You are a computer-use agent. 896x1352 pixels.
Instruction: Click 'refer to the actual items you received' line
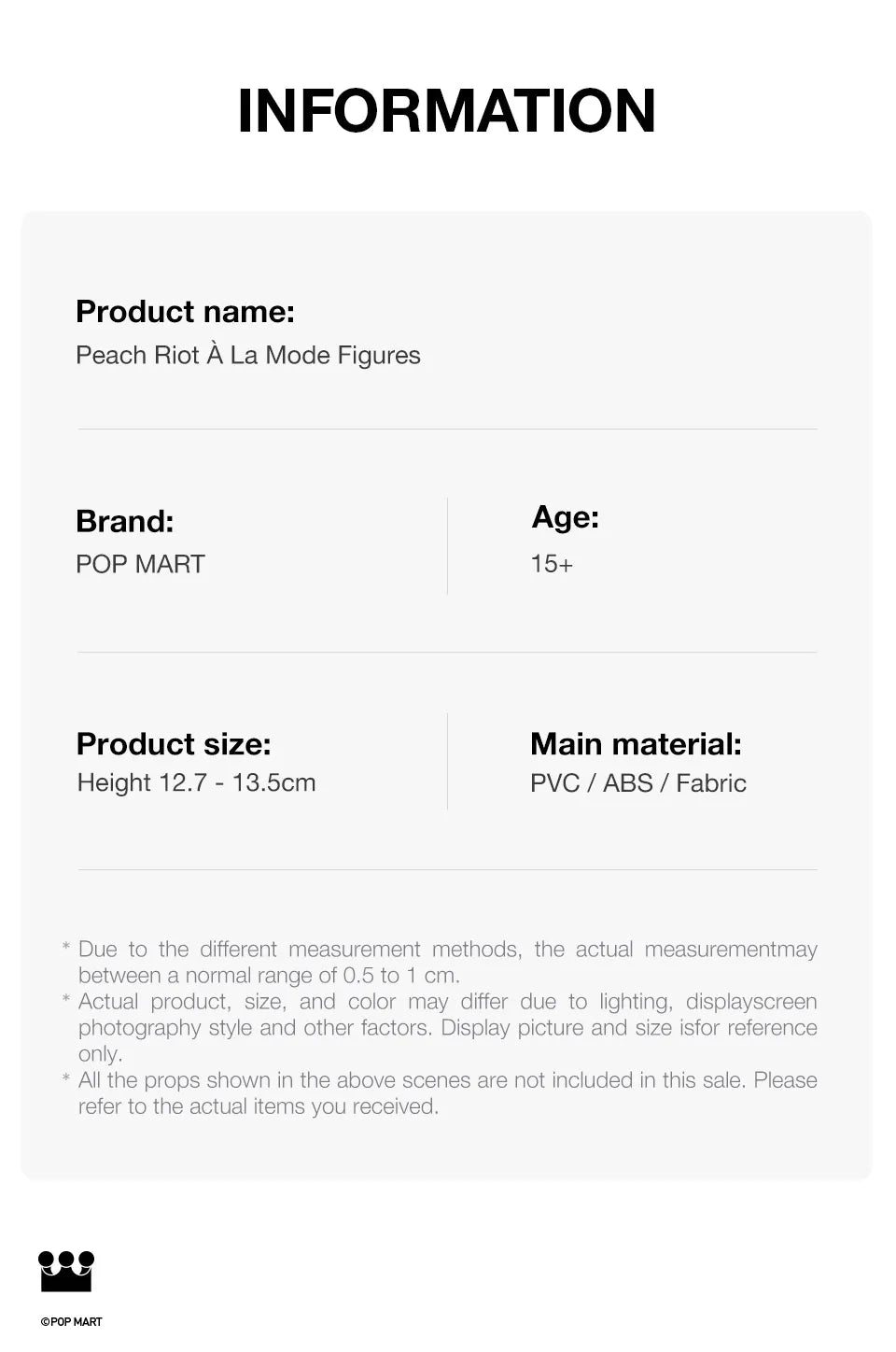coord(259,1106)
